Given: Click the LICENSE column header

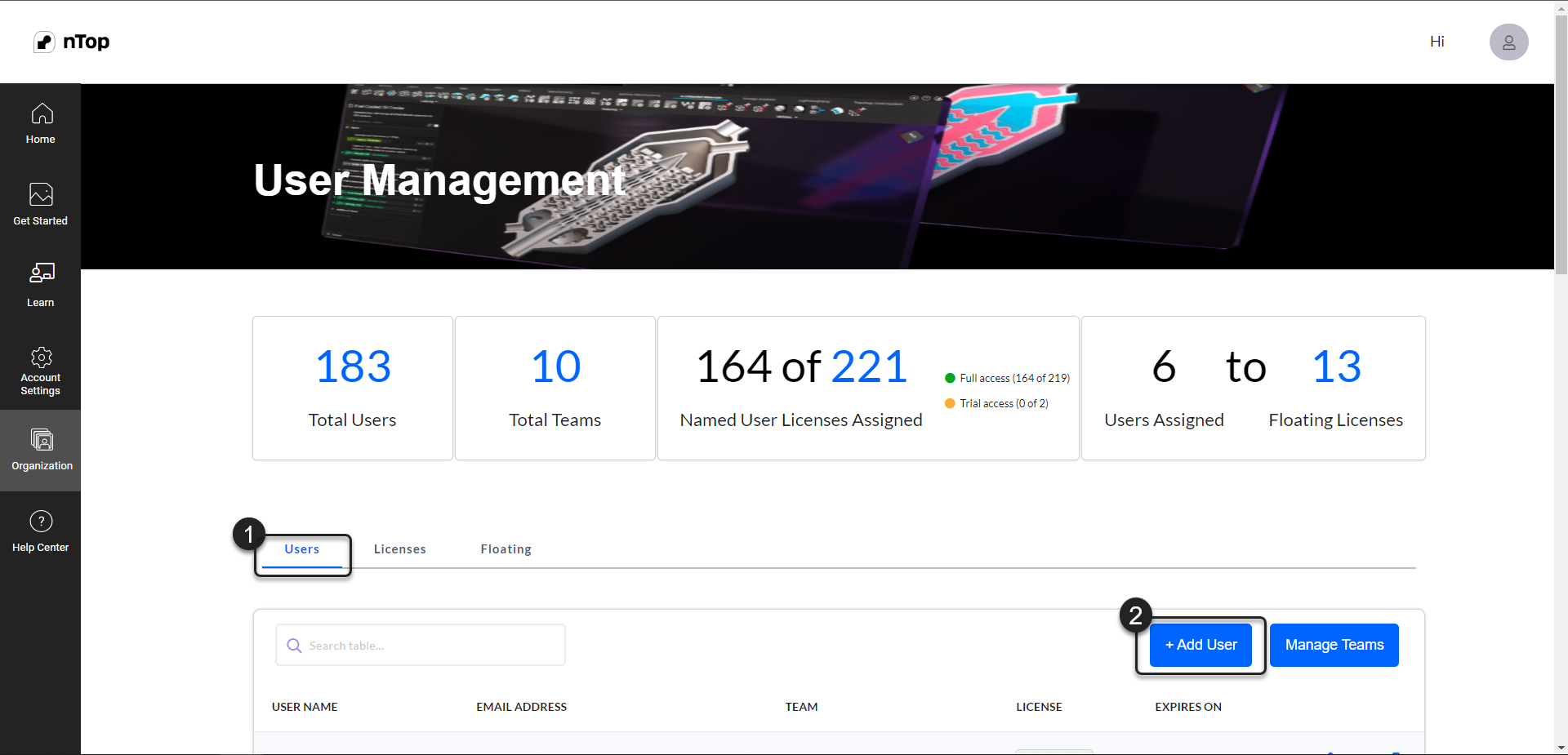Looking at the screenshot, I should tap(1039, 707).
